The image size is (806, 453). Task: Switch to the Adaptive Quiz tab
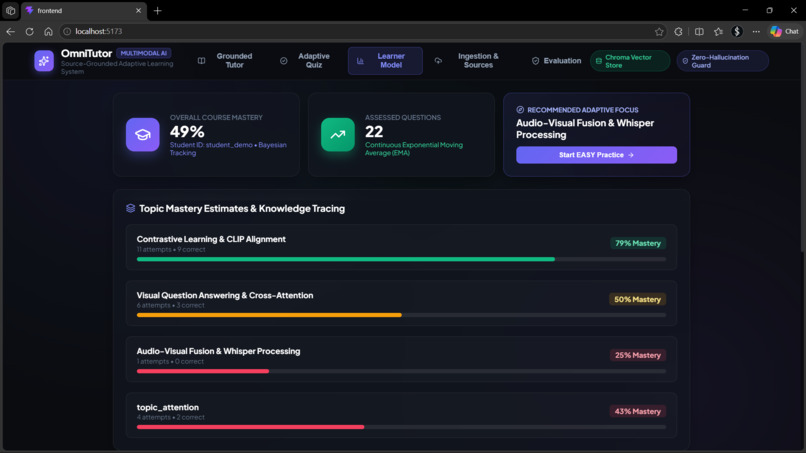(x=307, y=61)
